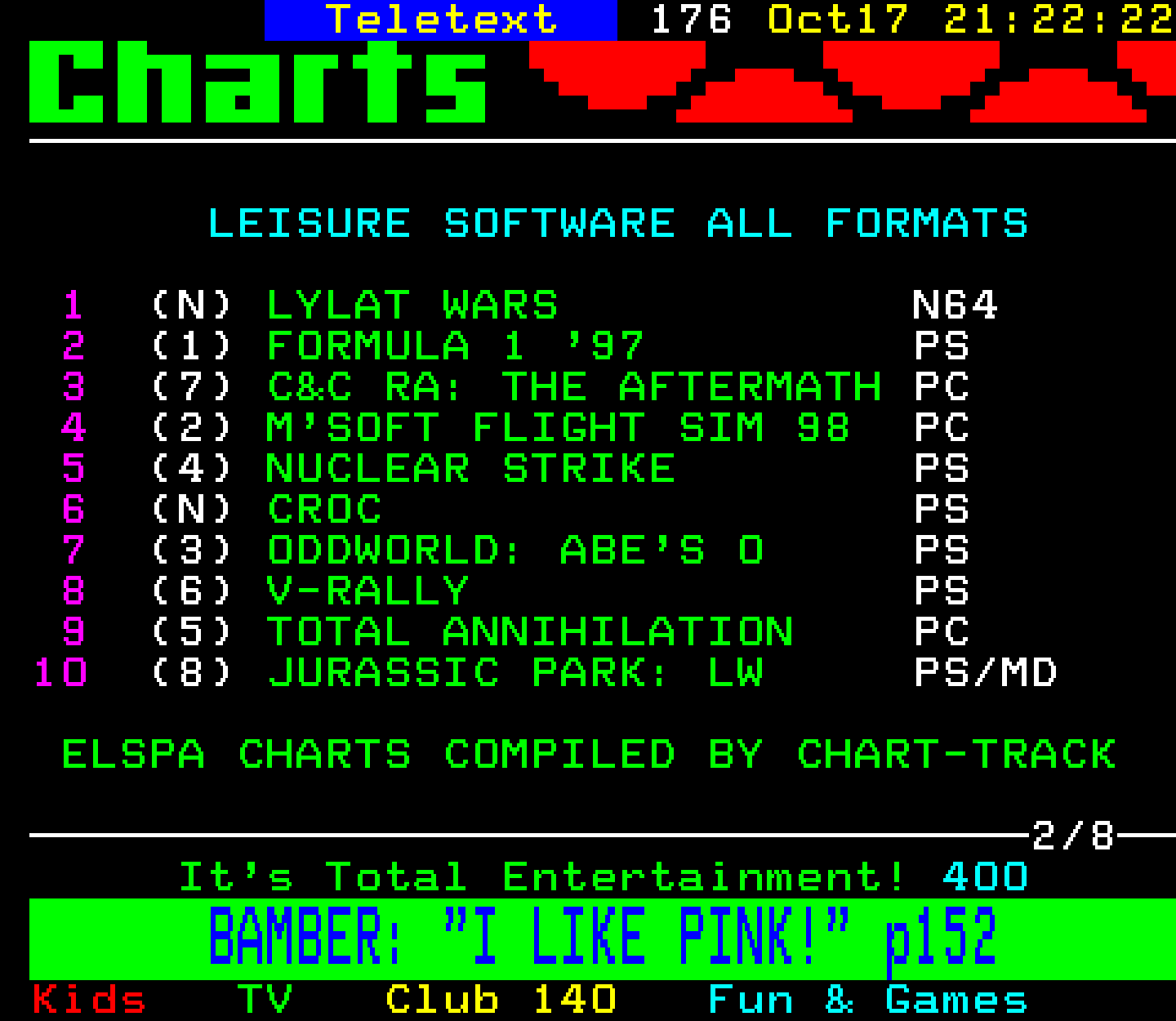1176x1021 pixels.
Task: Select the red Kids fastext link
Action: [x=89, y=1000]
